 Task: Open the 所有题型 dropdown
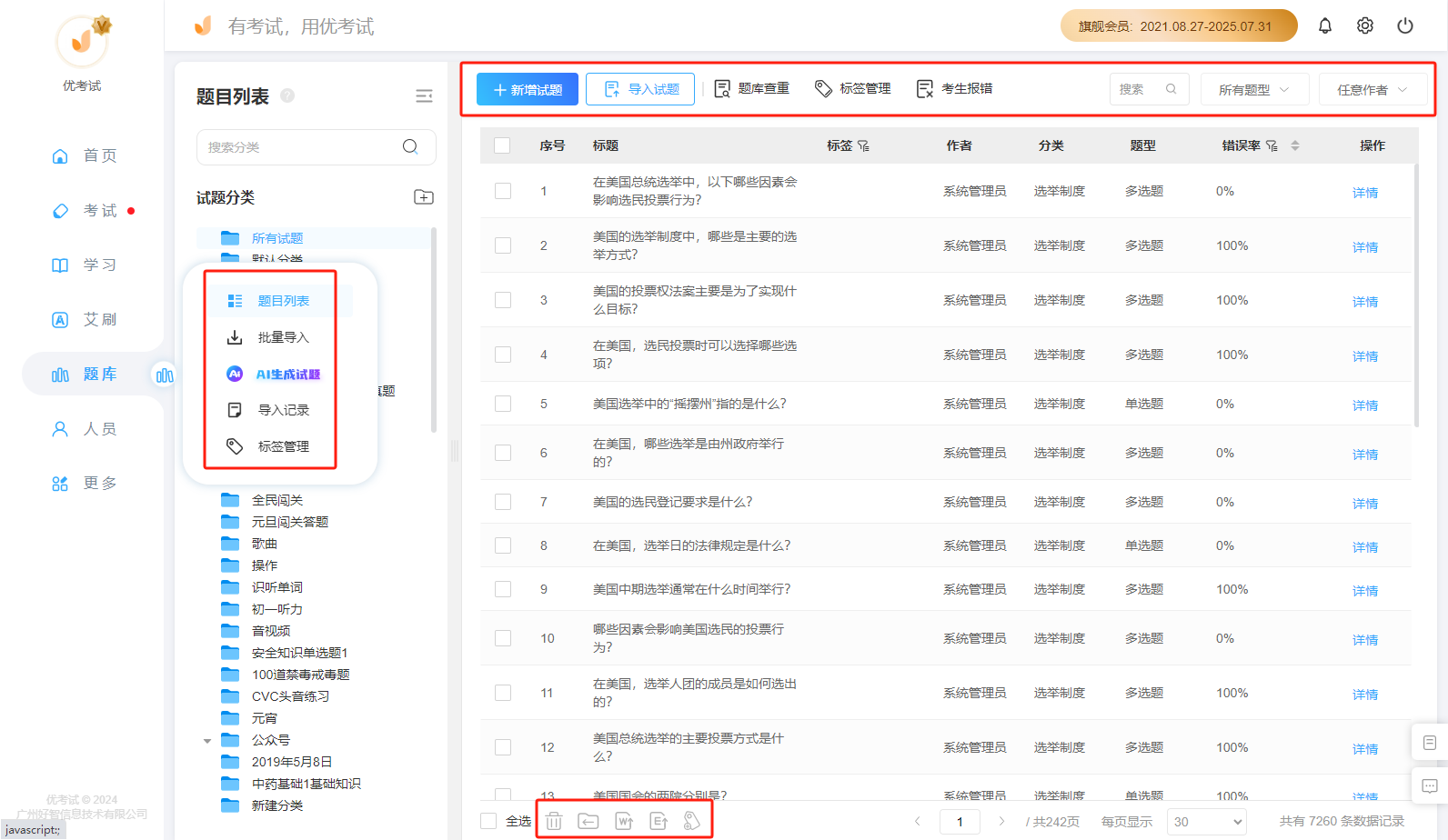pyautogui.click(x=1254, y=89)
